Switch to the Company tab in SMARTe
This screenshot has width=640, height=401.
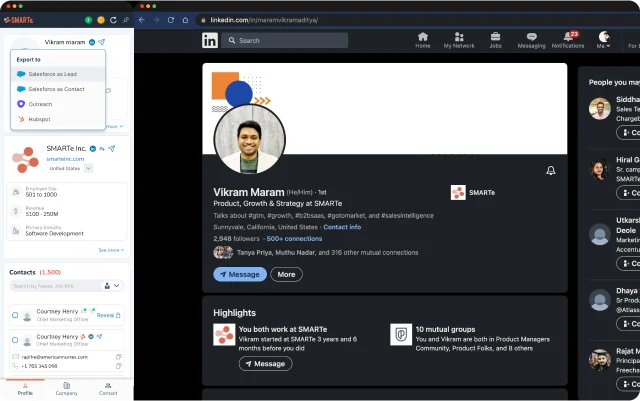pyautogui.click(x=67, y=389)
